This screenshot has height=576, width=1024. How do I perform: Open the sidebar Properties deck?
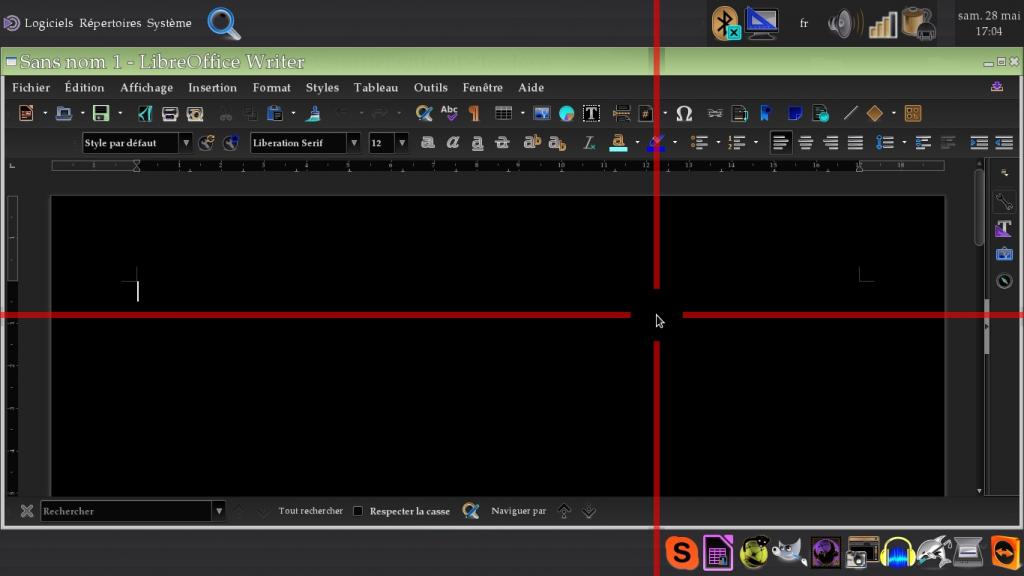(x=1004, y=202)
